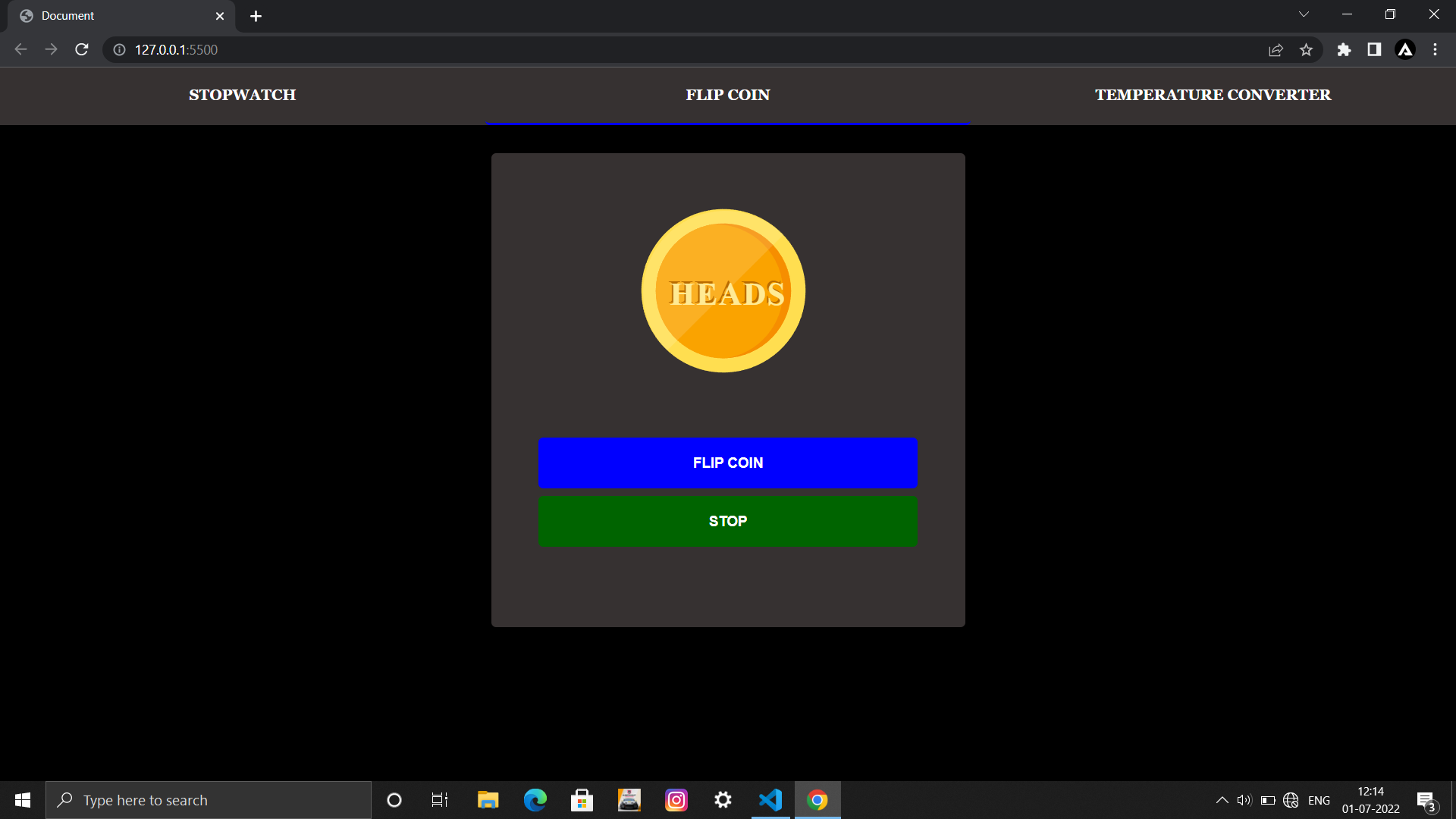
Task: Click the ENG language indicator
Action: click(x=1319, y=800)
